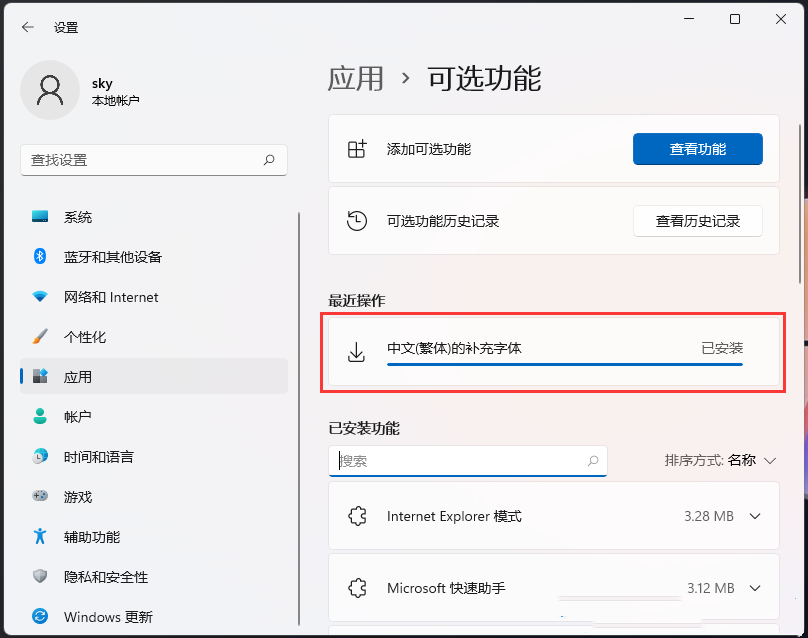The width and height of the screenshot is (808, 638).
Task: Click the gamepad icon for 游戏
Action: [40, 496]
